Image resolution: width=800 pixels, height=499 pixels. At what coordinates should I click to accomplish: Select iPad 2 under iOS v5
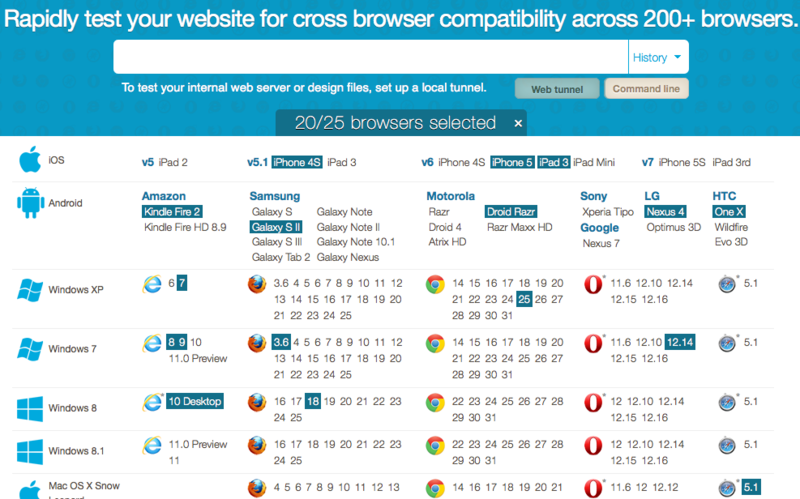(173, 162)
